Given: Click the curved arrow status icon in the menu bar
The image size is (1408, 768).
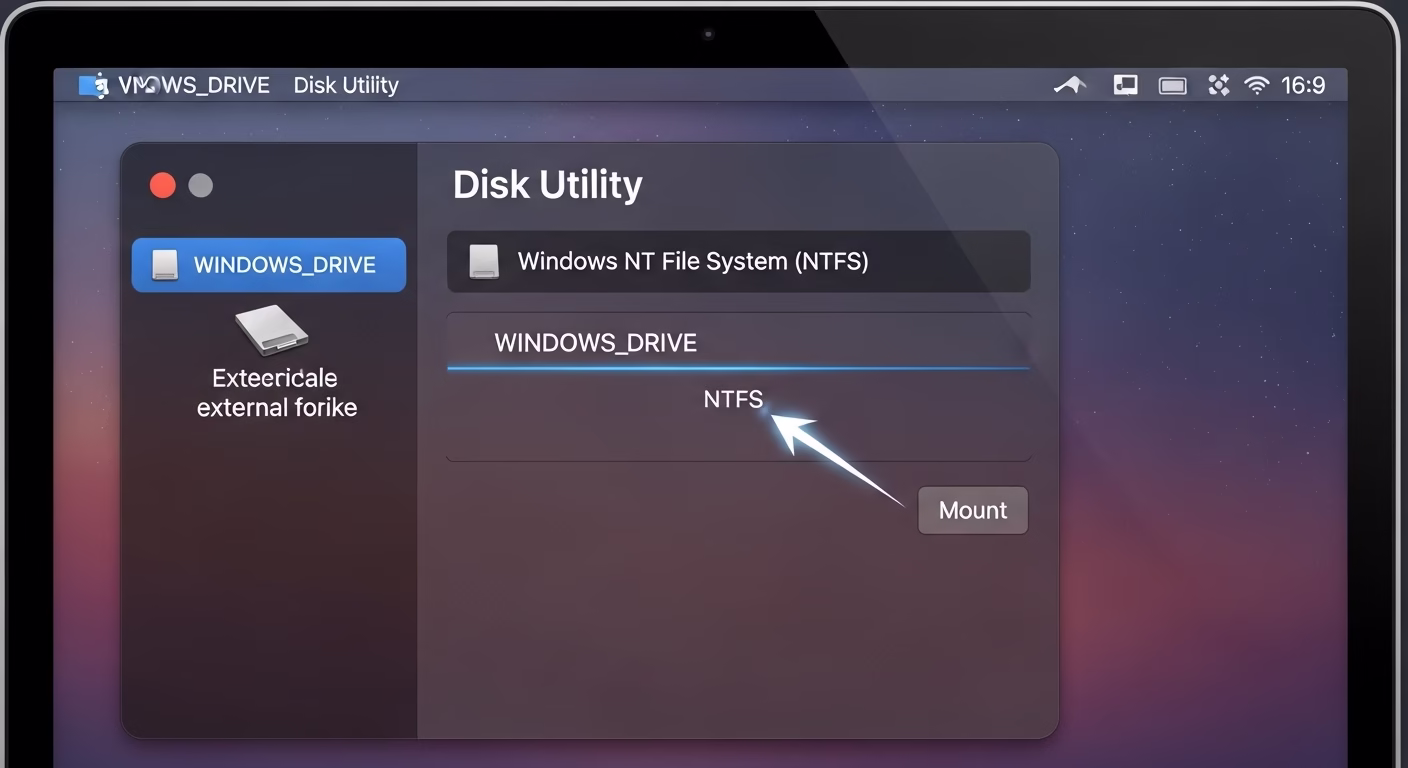Looking at the screenshot, I should 1070,85.
